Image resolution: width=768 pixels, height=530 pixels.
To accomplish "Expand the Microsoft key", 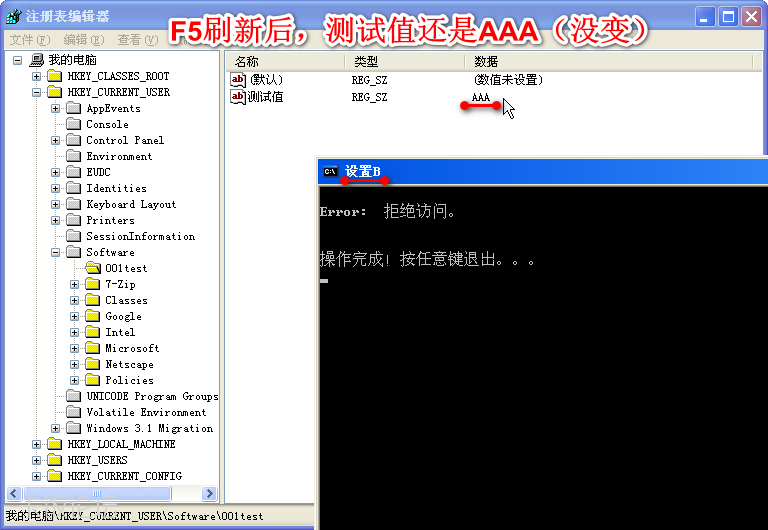I will coord(75,348).
